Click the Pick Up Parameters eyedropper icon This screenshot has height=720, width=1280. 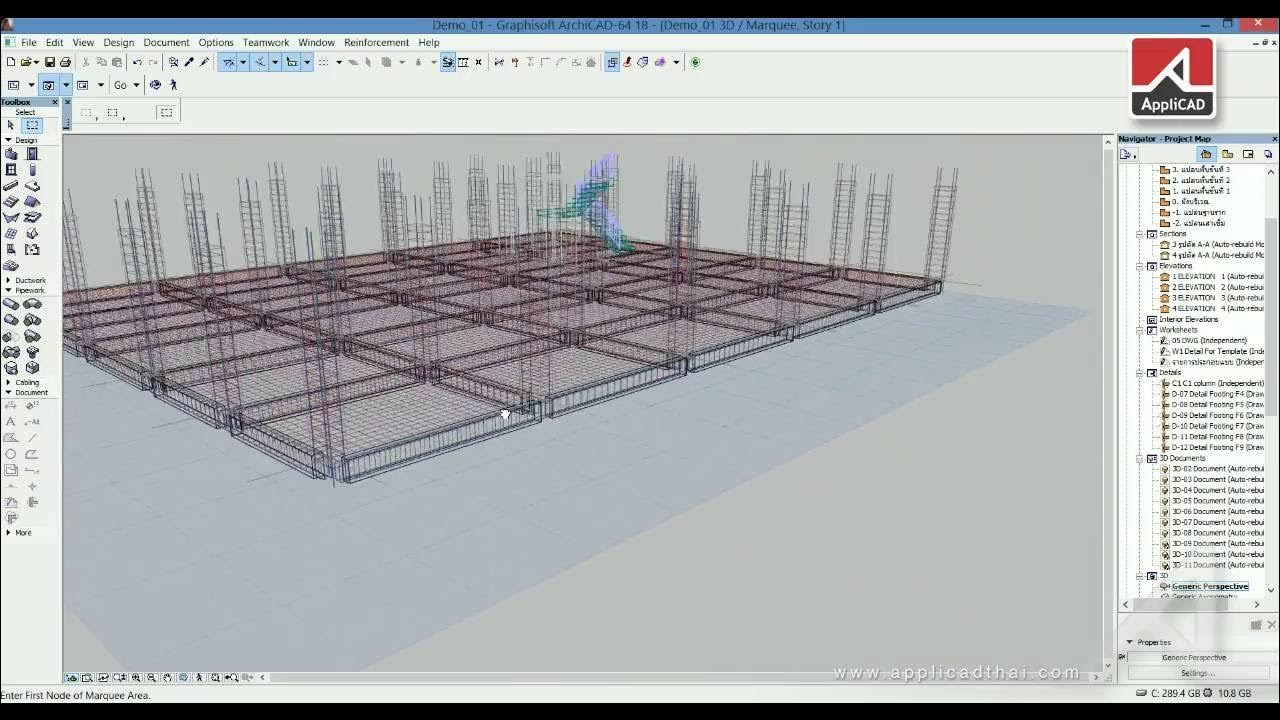coord(189,62)
